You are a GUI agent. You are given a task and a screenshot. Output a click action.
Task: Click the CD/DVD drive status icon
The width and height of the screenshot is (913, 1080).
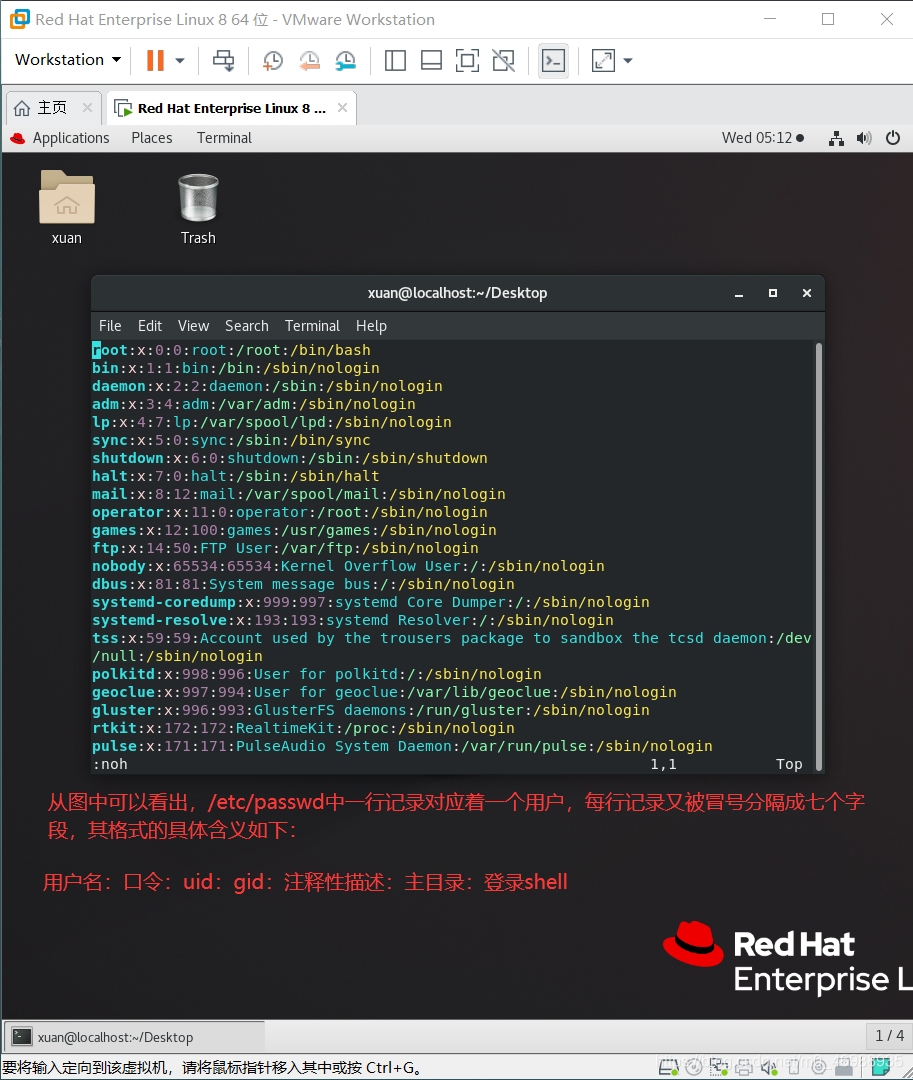[x=693, y=1067]
